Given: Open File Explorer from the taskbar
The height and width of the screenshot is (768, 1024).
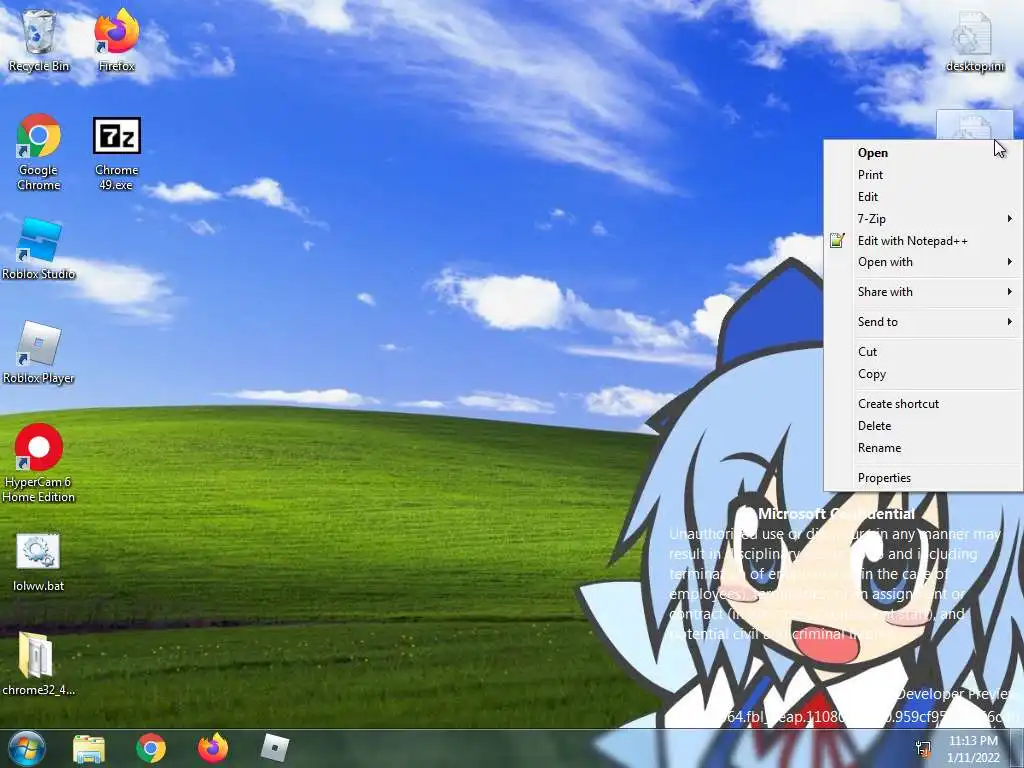Looking at the screenshot, I should [x=89, y=749].
